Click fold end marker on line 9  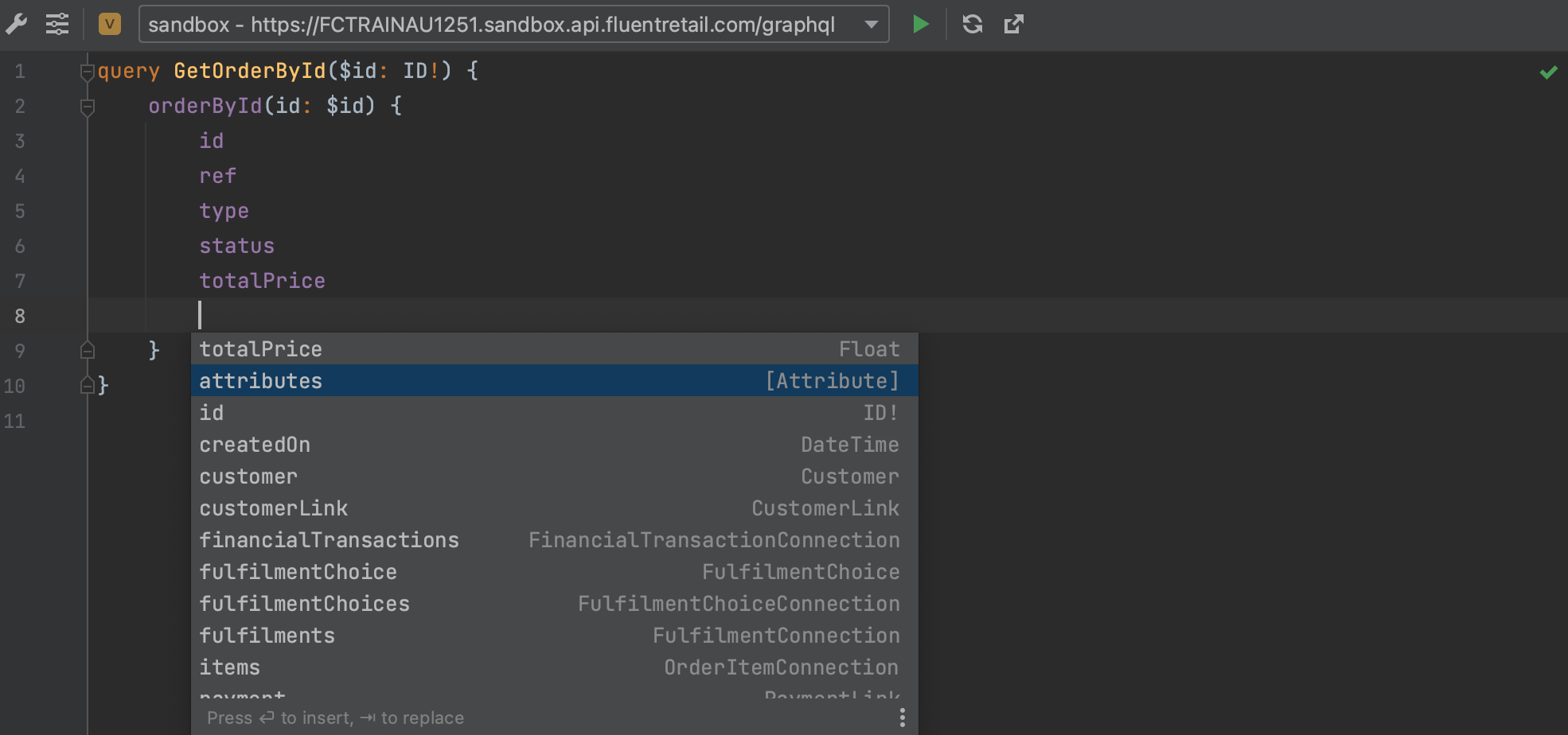coord(88,351)
